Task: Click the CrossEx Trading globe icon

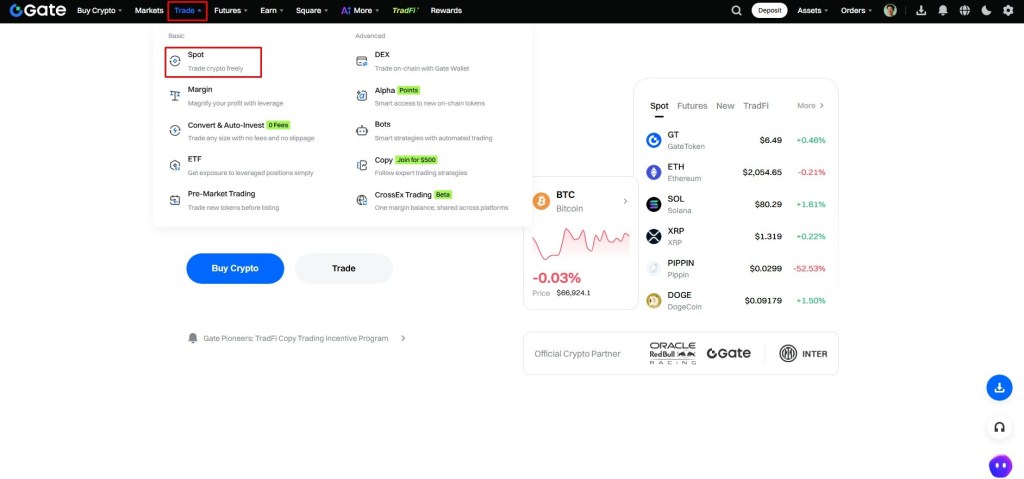Action: 362,200
